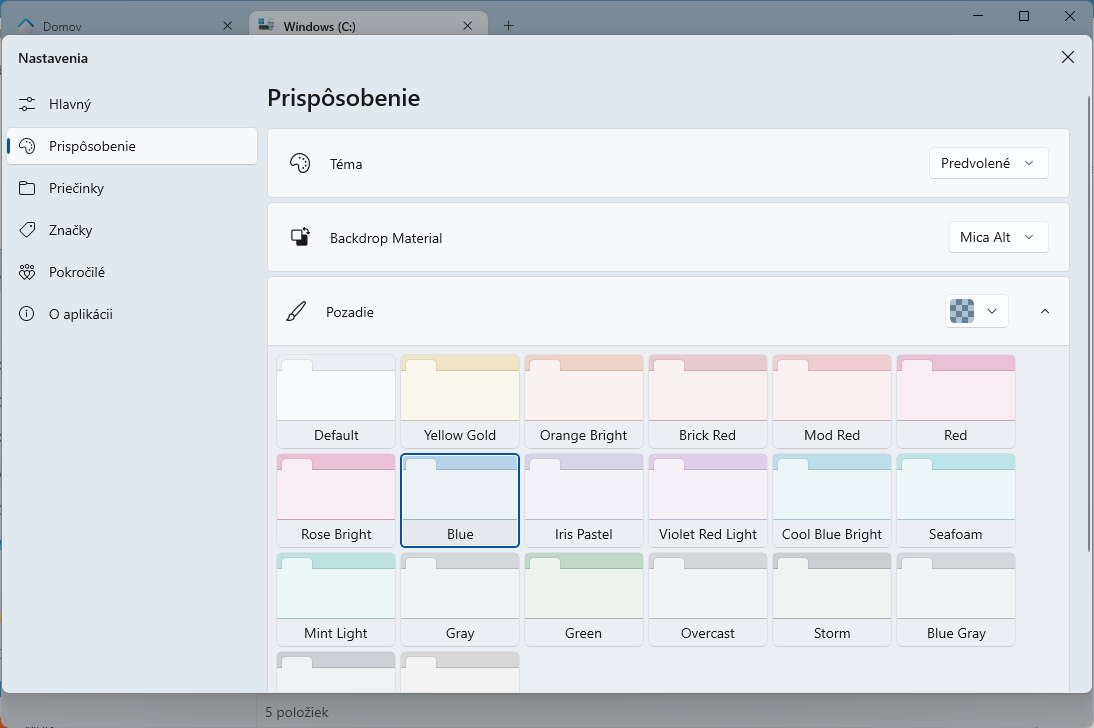The width and height of the screenshot is (1094, 728).
Task: Collapse the Pozadie section chevron
Action: coord(1045,311)
